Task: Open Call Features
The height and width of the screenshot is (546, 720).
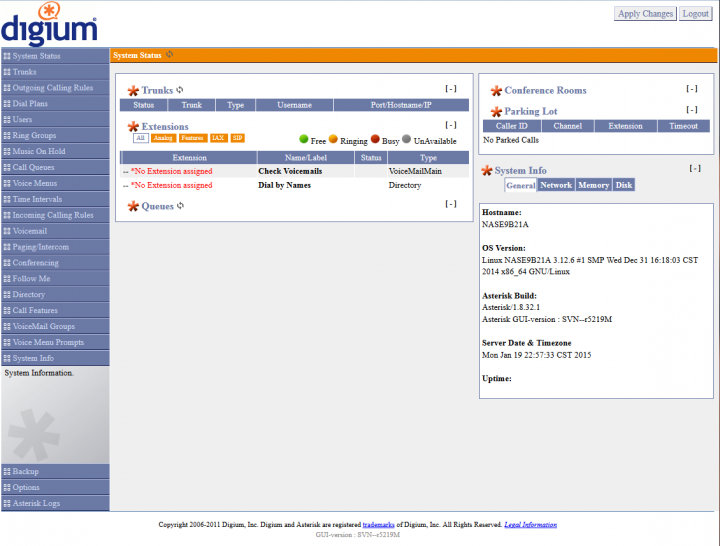Action: tap(55, 310)
